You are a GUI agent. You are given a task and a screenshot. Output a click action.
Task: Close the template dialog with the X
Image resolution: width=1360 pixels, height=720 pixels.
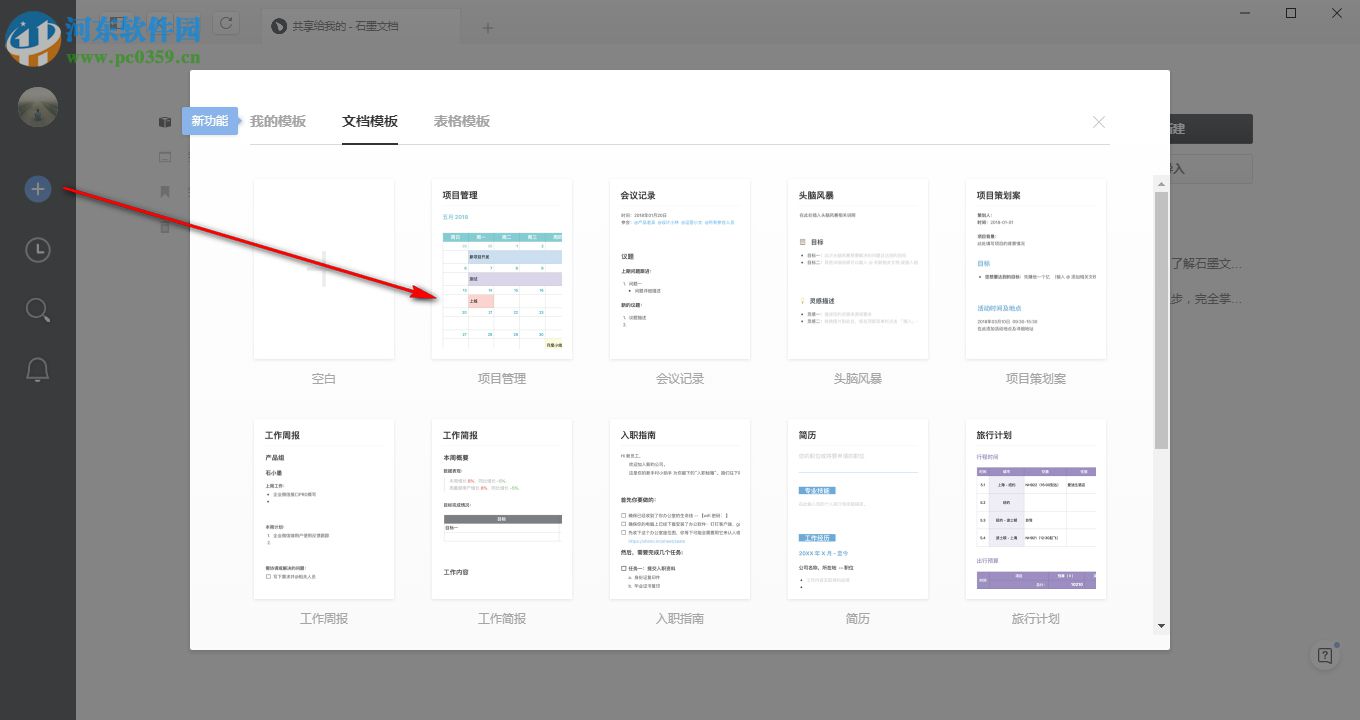click(x=1099, y=122)
